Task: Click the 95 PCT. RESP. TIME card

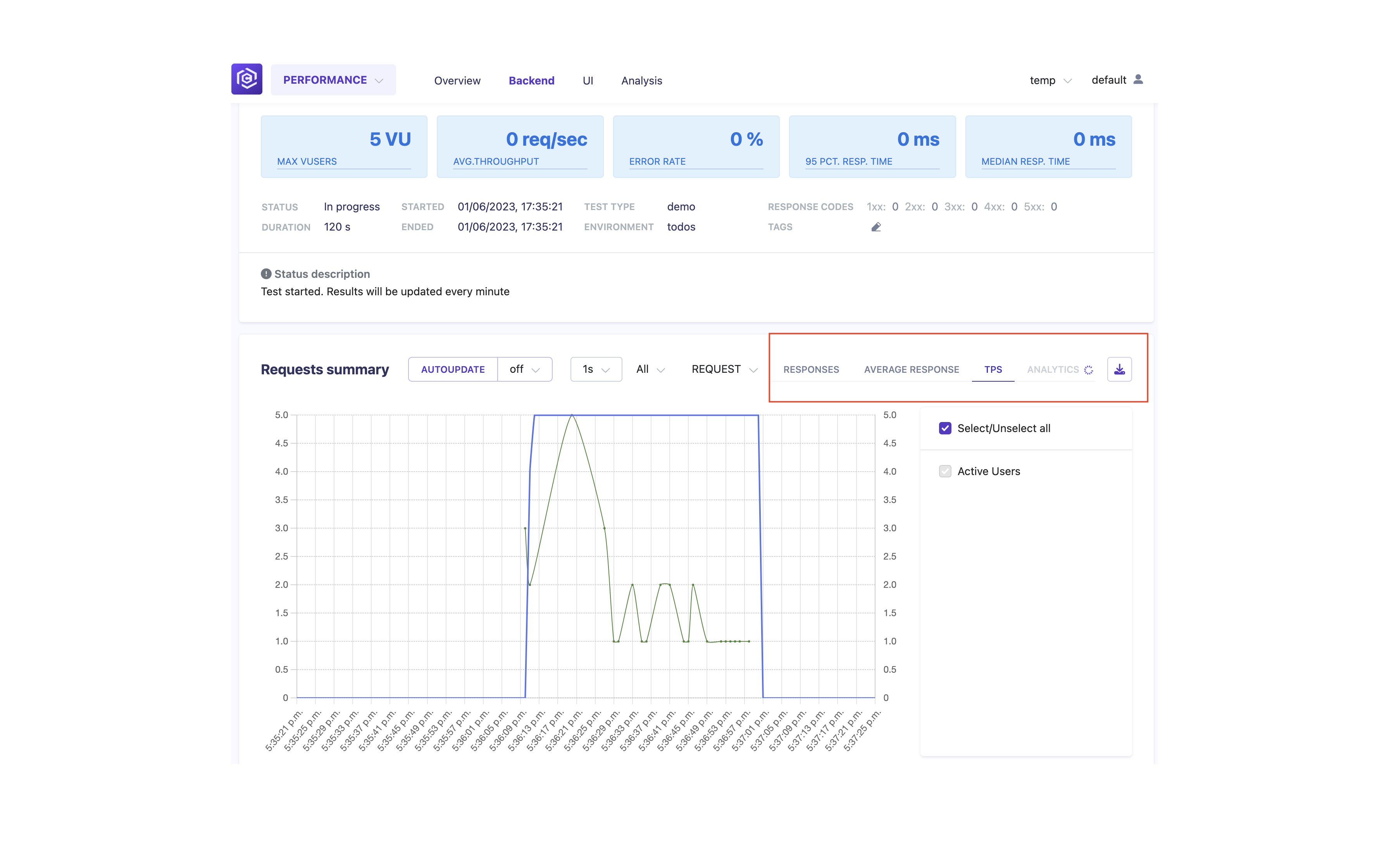Action: coord(872,146)
